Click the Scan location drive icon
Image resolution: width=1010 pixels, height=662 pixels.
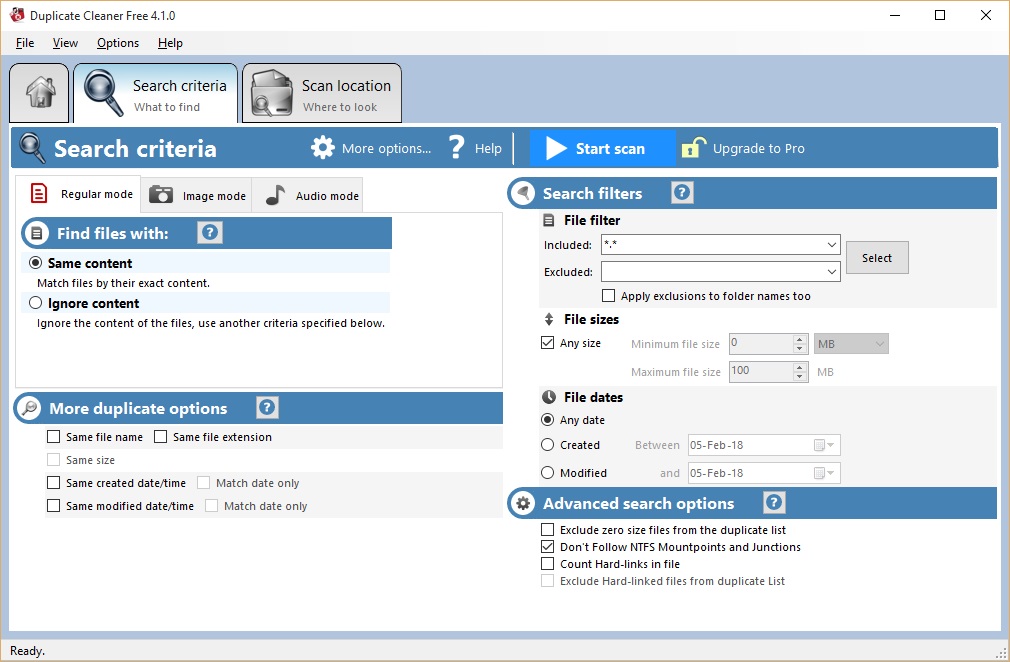(272, 93)
